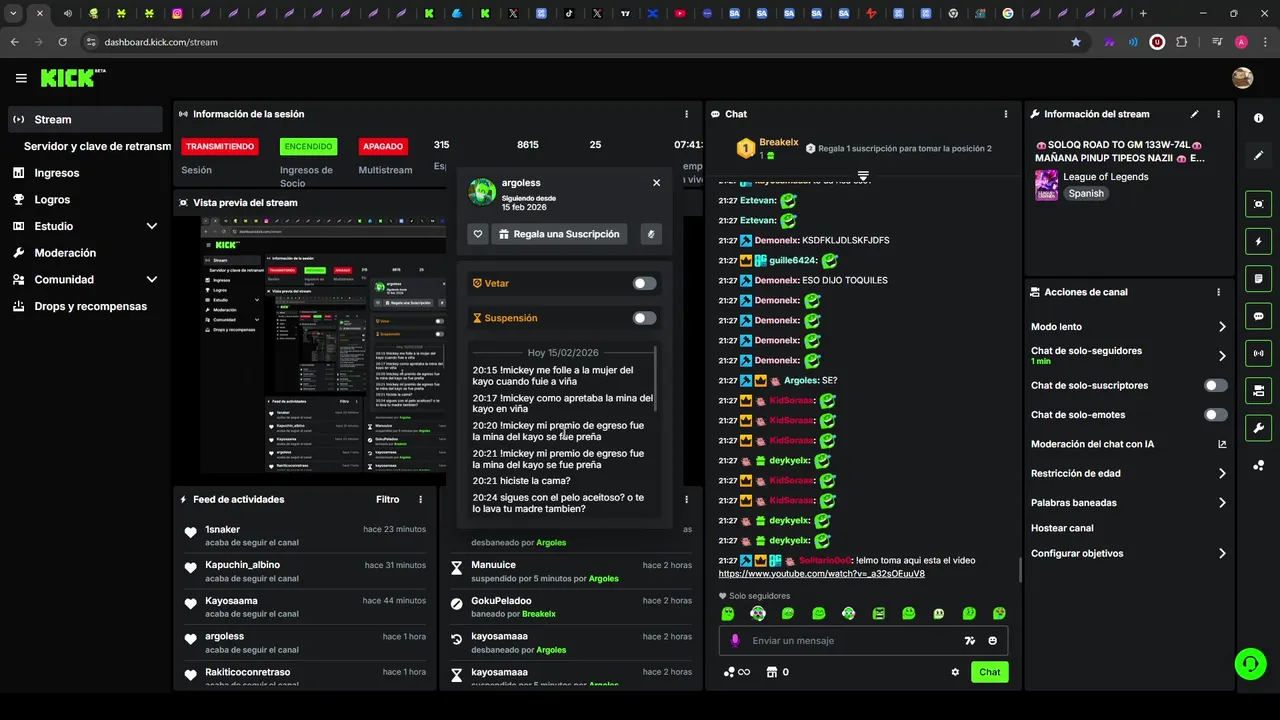Screen dimensions: 1280x720
Task: Edit stream info with the pencil icon
Action: click(1194, 114)
